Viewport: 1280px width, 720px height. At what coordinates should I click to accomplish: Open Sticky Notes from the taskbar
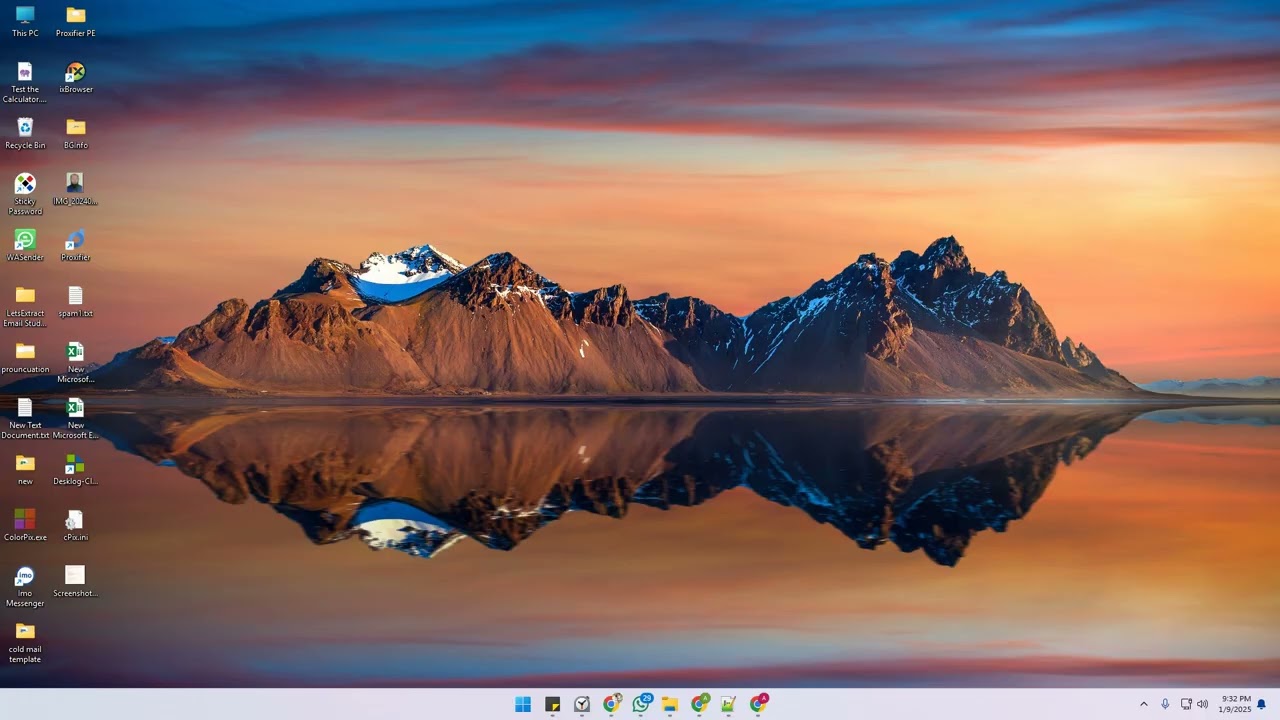(552, 704)
